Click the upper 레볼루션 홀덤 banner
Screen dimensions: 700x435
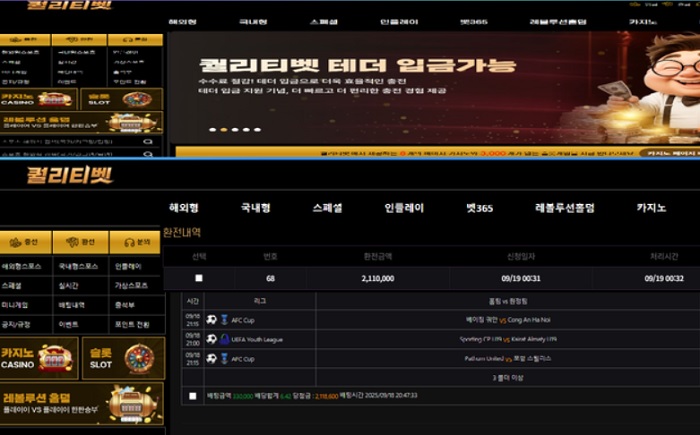pyautogui.click(x=81, y=122)
